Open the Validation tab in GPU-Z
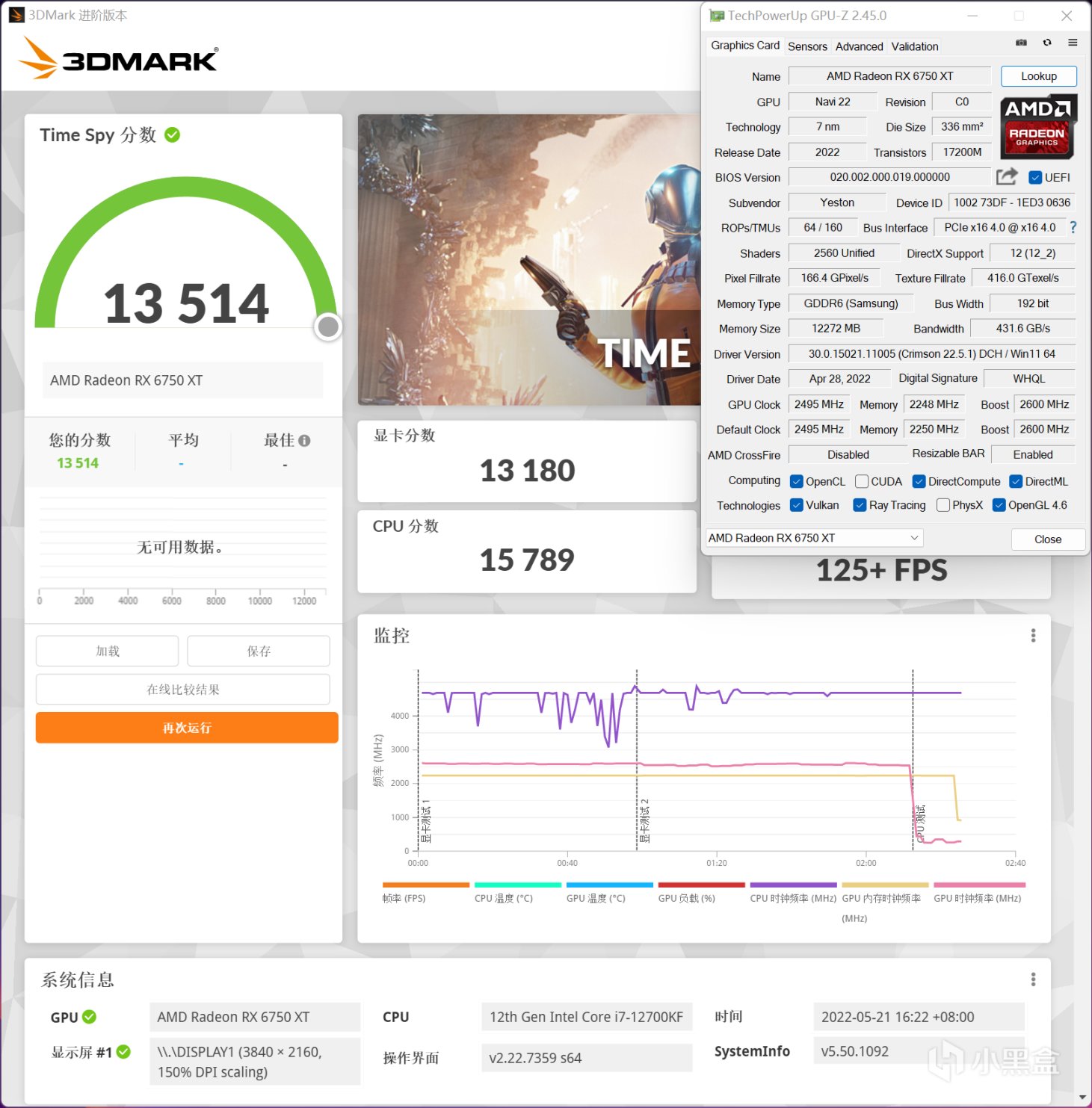This screenshot has height=1108, width=1092. (x=915, y=46)
